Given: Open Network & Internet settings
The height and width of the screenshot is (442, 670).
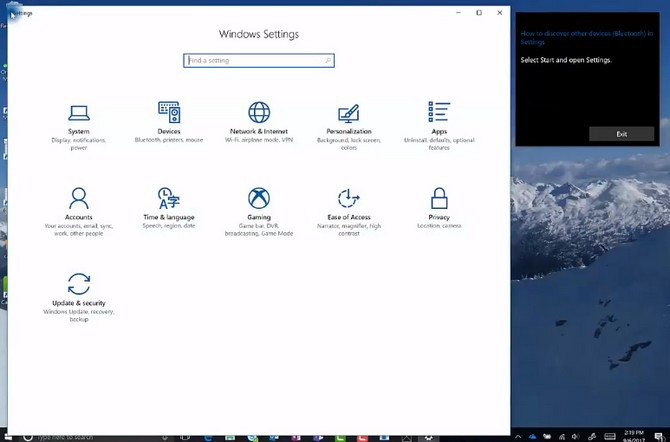Looking at the screenshot, I should [259, 118].
